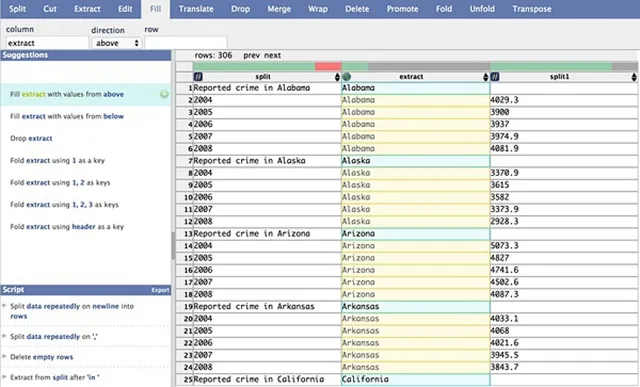Viewport: 640px width, 387px height.
Task: Select the Reported crime in Alaska cell
Action: 267,161
